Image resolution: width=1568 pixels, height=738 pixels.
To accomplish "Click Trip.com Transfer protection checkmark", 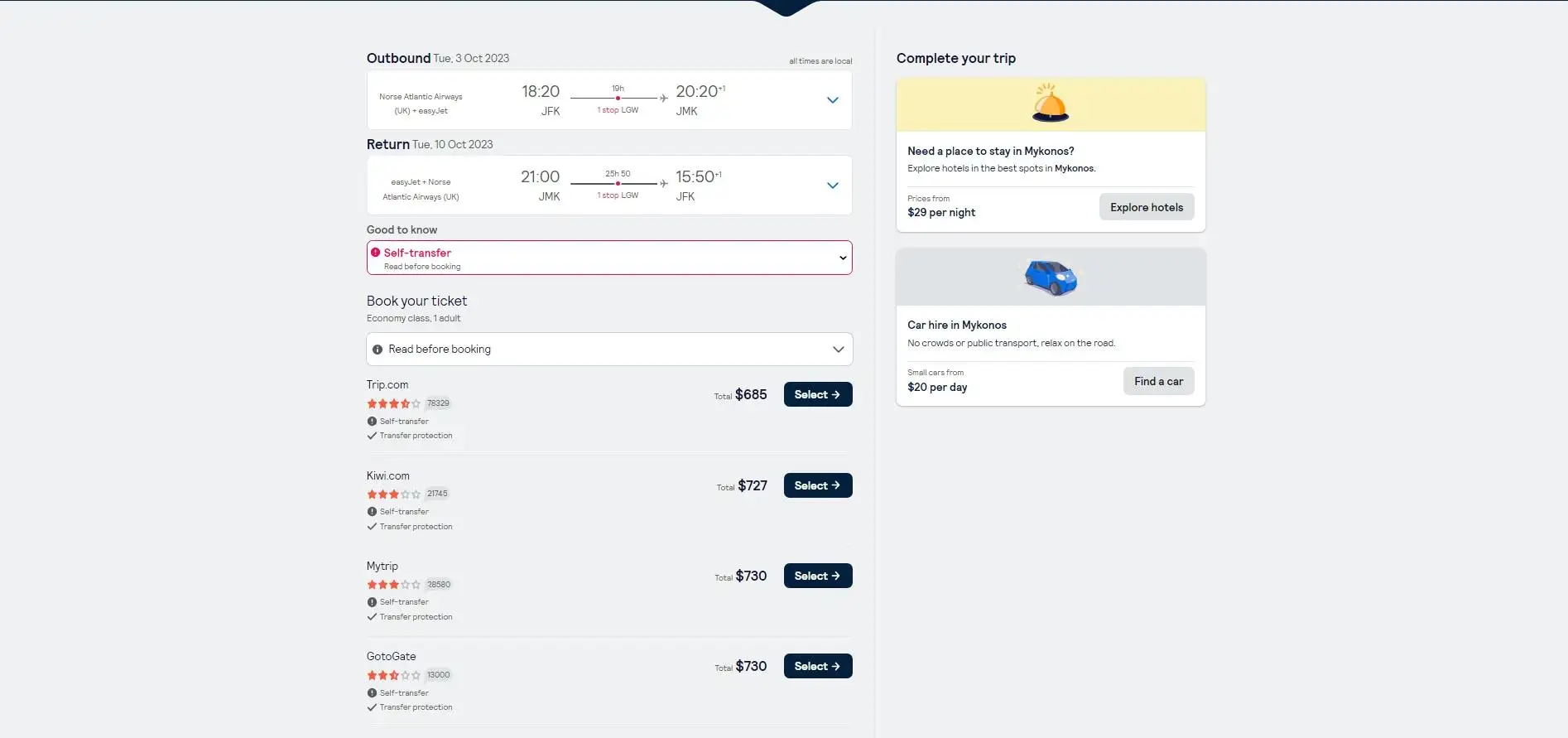I will pyautogui.click(x=372, y=436).
